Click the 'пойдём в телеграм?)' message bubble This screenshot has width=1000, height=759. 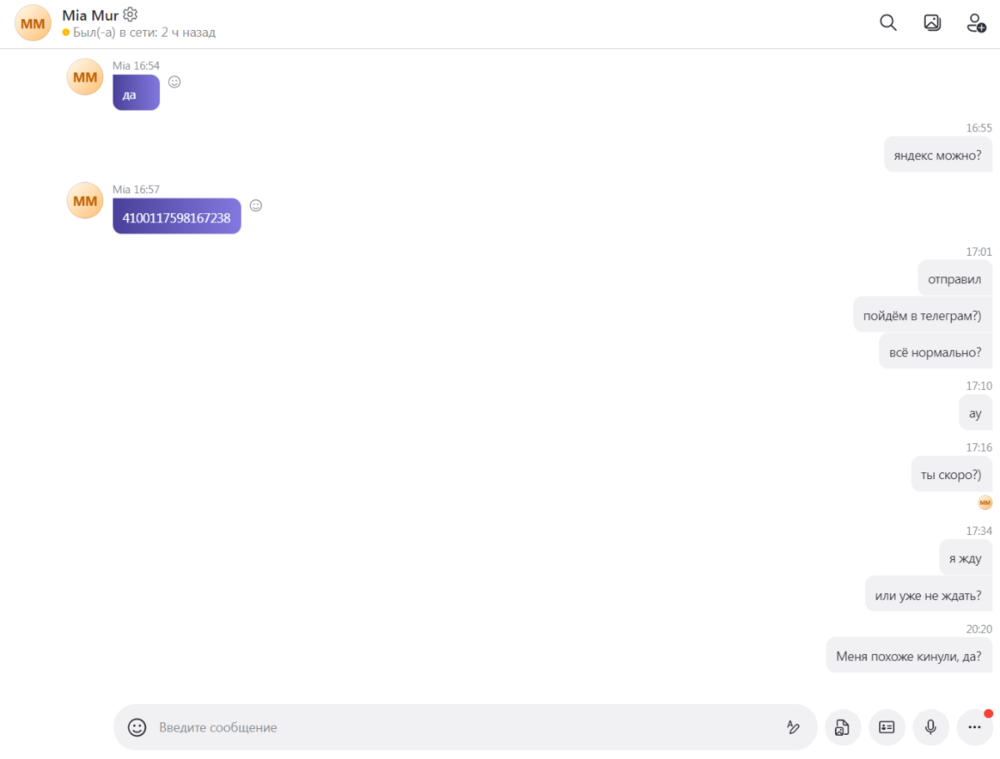(922, 315)
